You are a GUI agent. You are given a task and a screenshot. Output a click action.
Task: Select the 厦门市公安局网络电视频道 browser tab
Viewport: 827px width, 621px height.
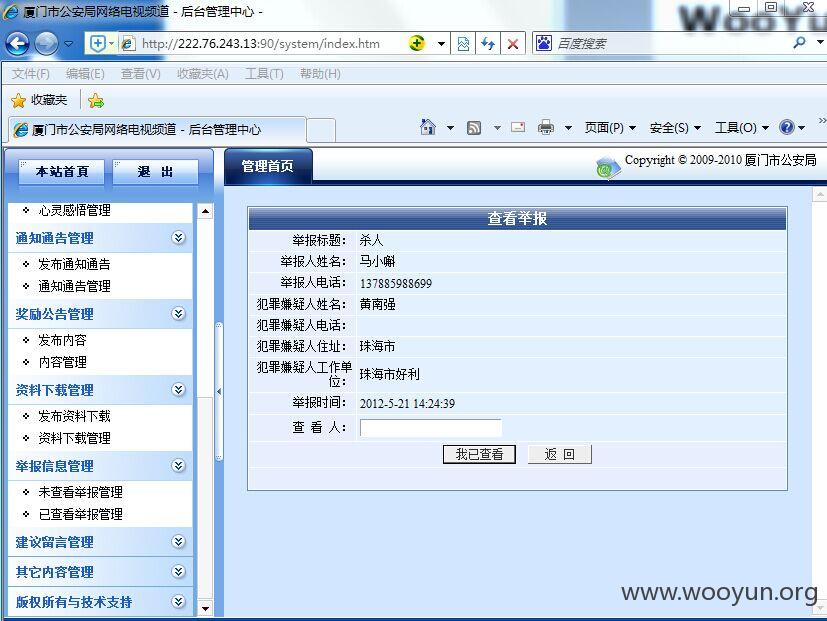point(157,129)
